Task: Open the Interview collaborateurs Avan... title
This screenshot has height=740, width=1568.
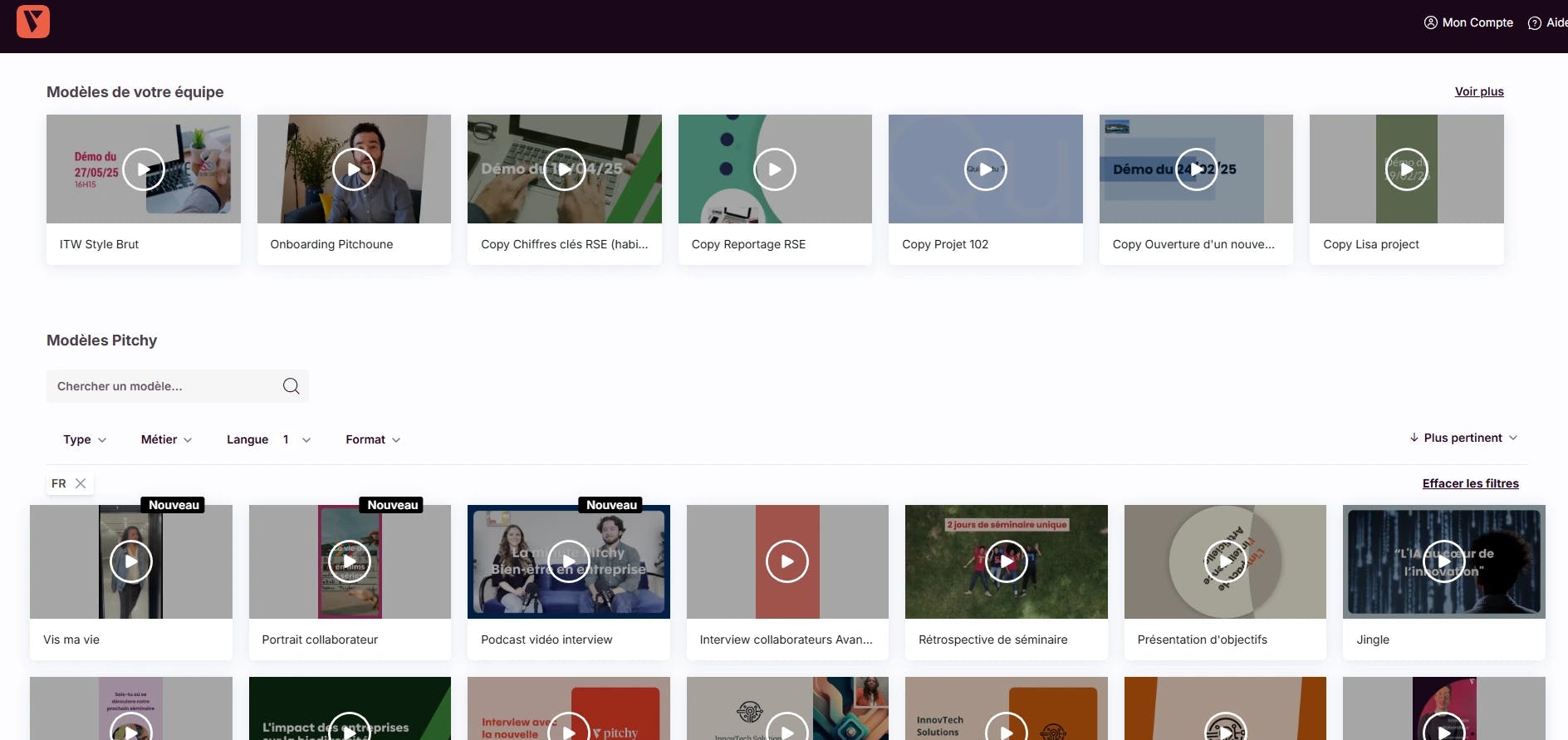Action: click(x=786, y=640)
